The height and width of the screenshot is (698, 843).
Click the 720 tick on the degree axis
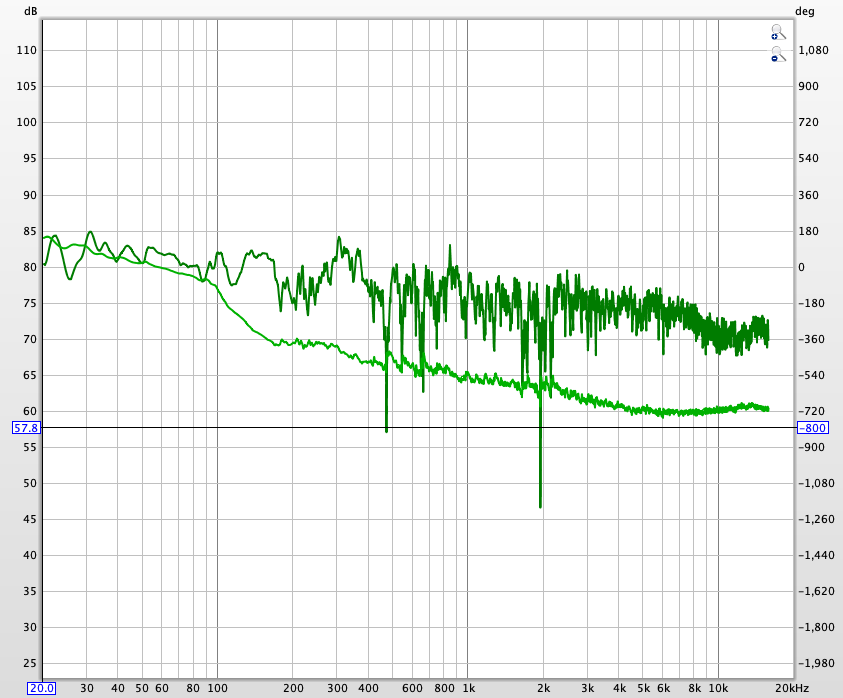(x=808, y=122)
